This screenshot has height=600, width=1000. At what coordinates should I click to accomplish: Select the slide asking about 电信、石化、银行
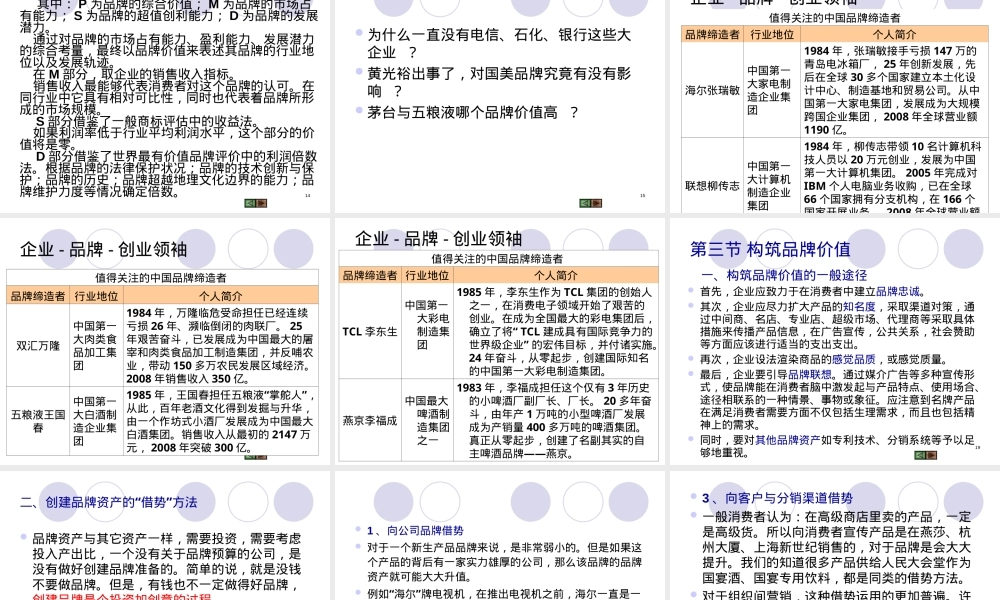pos(500,106)
